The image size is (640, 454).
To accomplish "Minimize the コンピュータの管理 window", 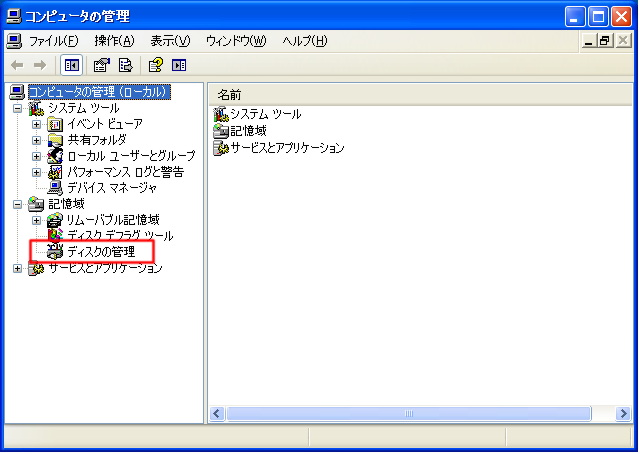I will click(574, 17).
